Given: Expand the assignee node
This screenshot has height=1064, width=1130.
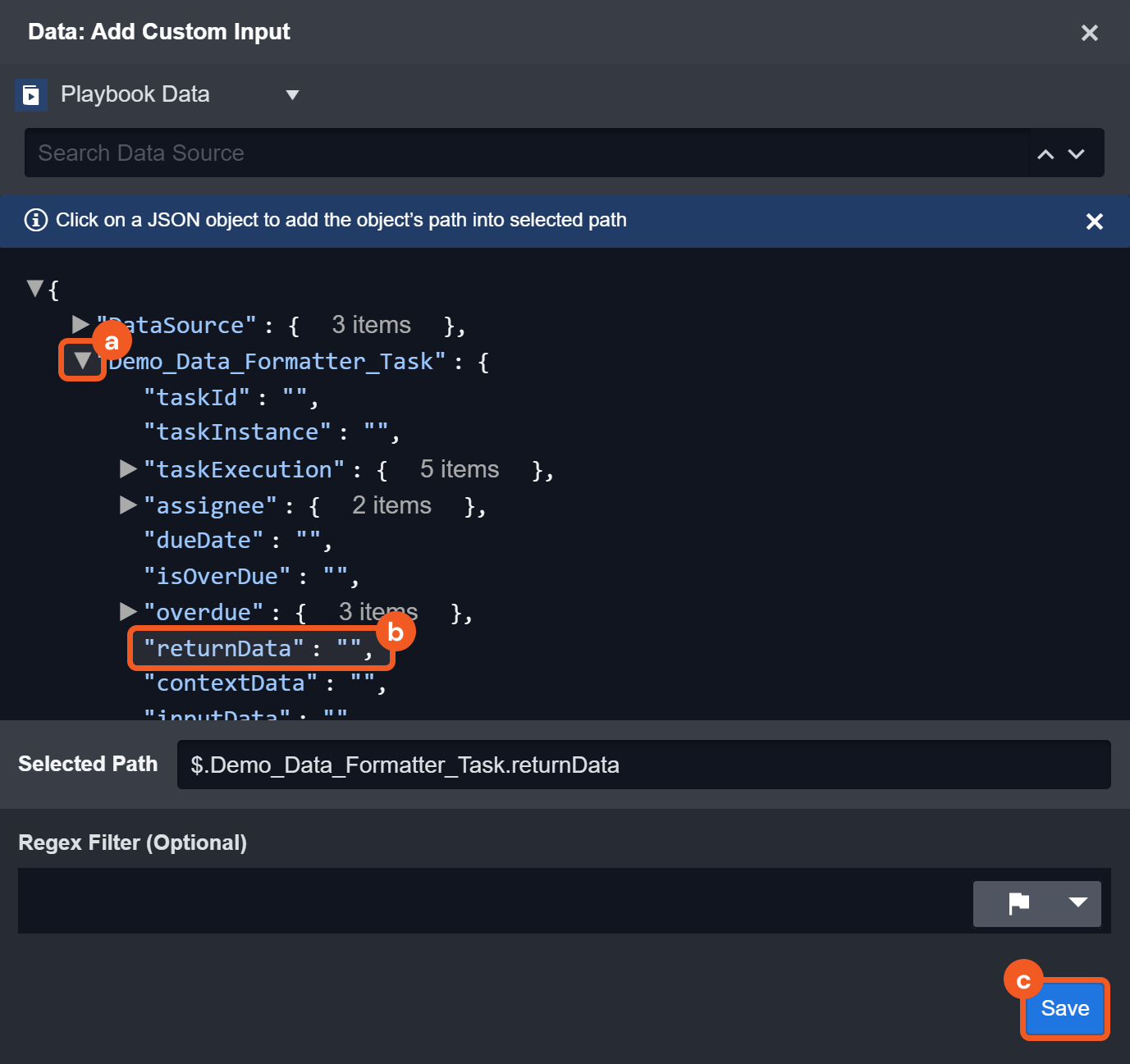Looking at the screenshot, I should click(x=128, y=505).
